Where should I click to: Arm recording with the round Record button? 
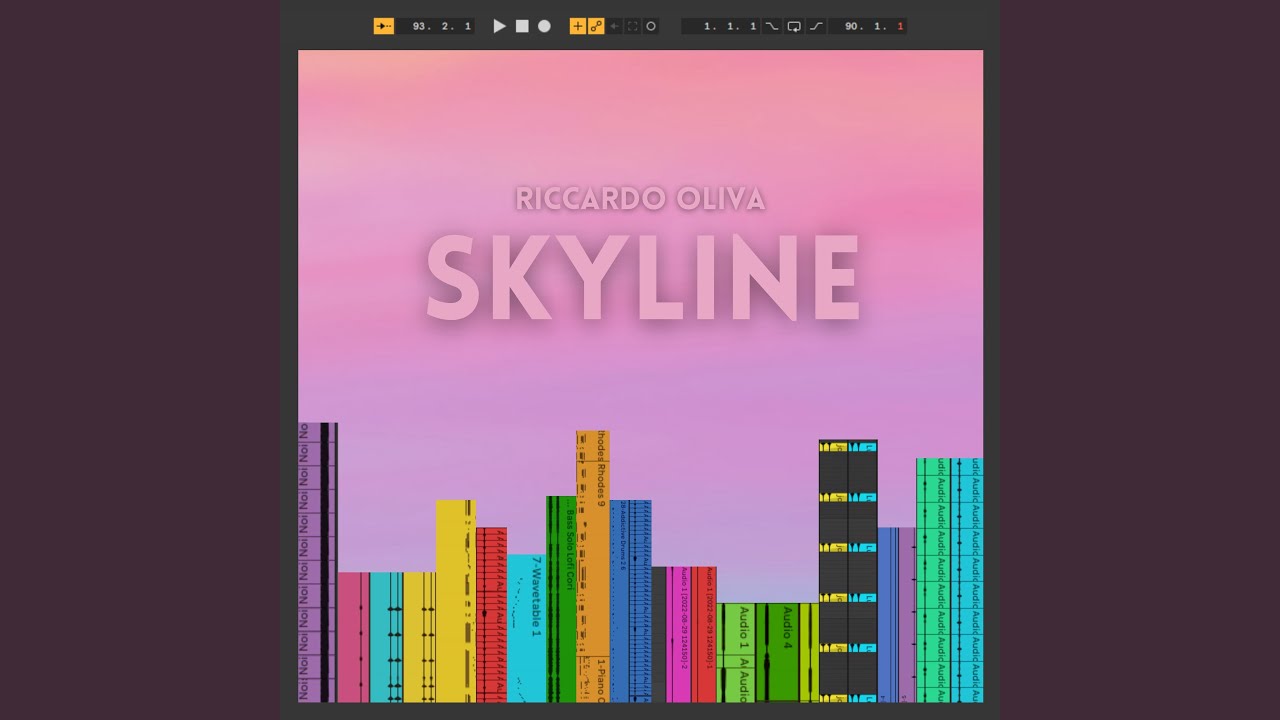click(544, 26)
